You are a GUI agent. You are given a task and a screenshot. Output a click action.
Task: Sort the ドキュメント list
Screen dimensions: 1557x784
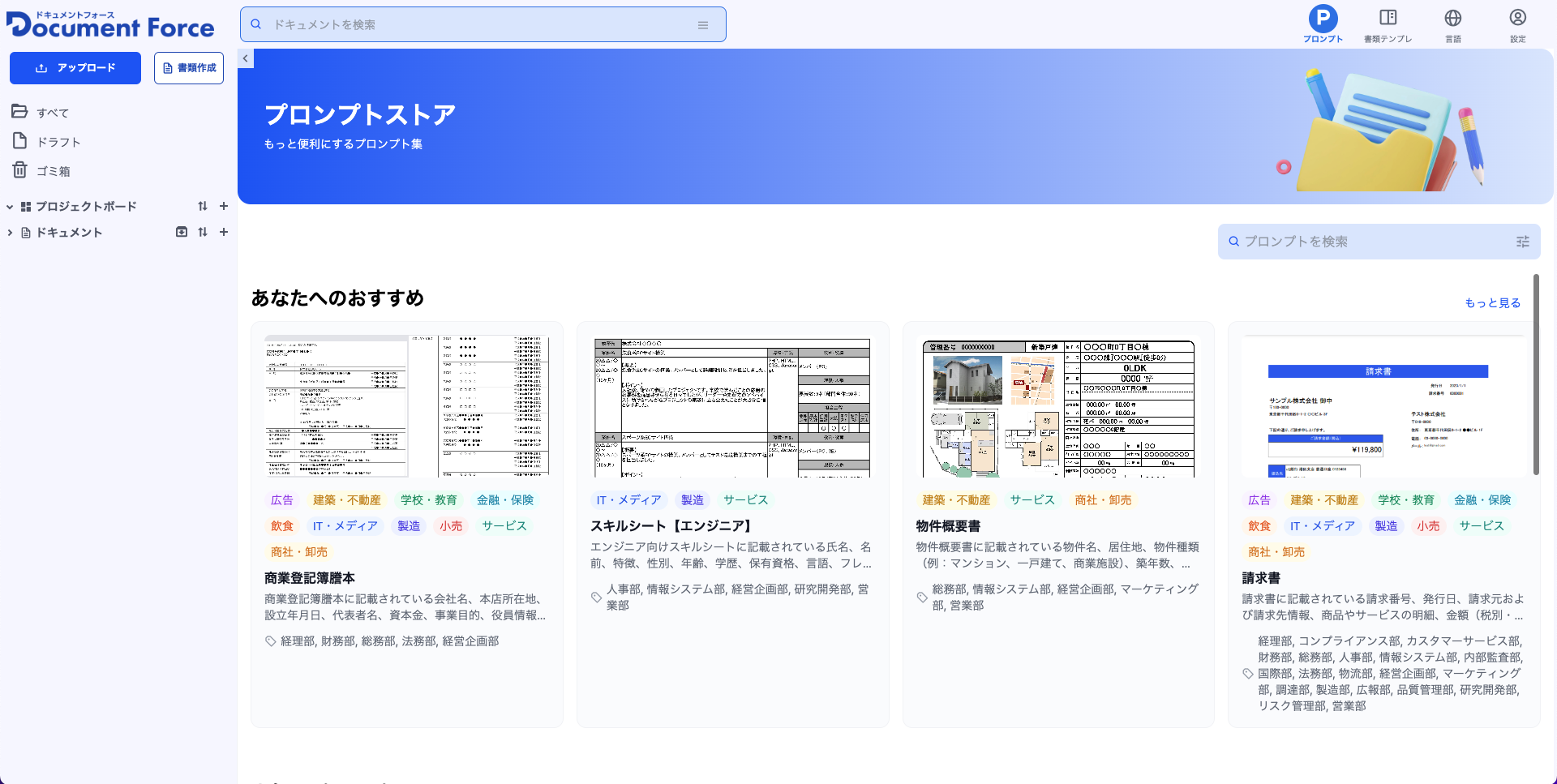[x=203, y=232]
